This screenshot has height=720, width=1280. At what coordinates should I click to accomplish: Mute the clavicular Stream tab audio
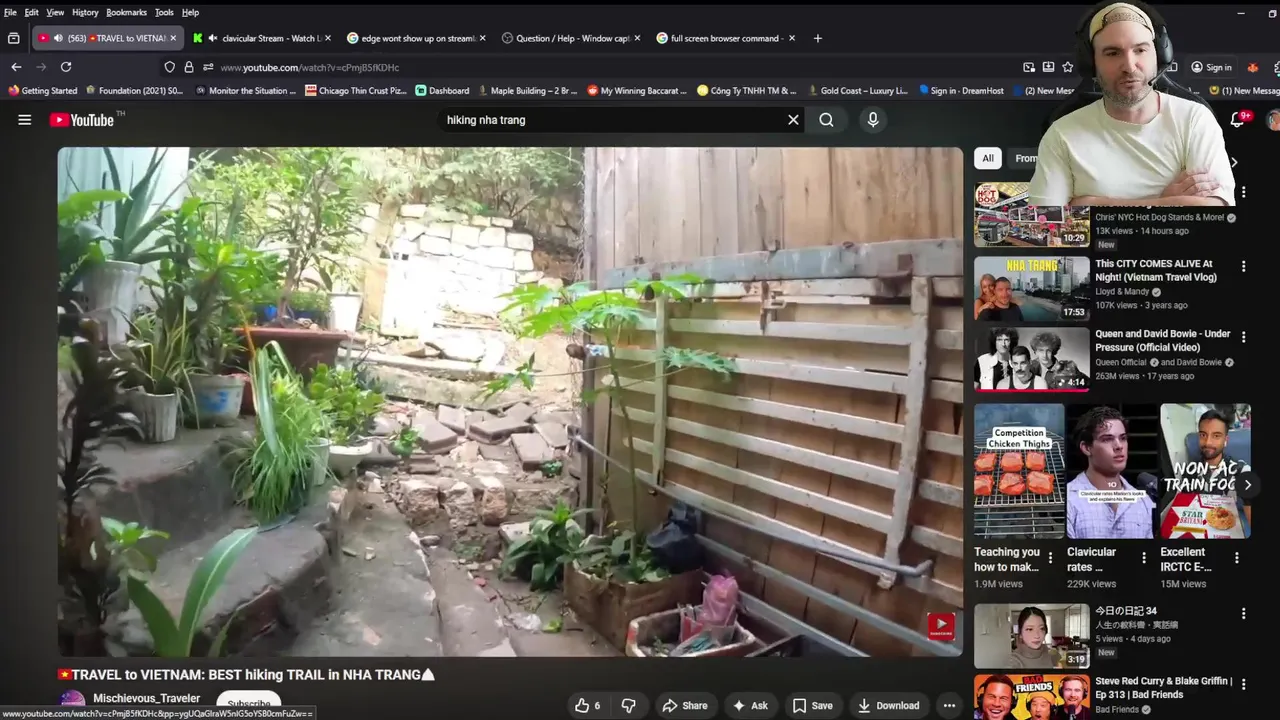click(x=213, y=38)
